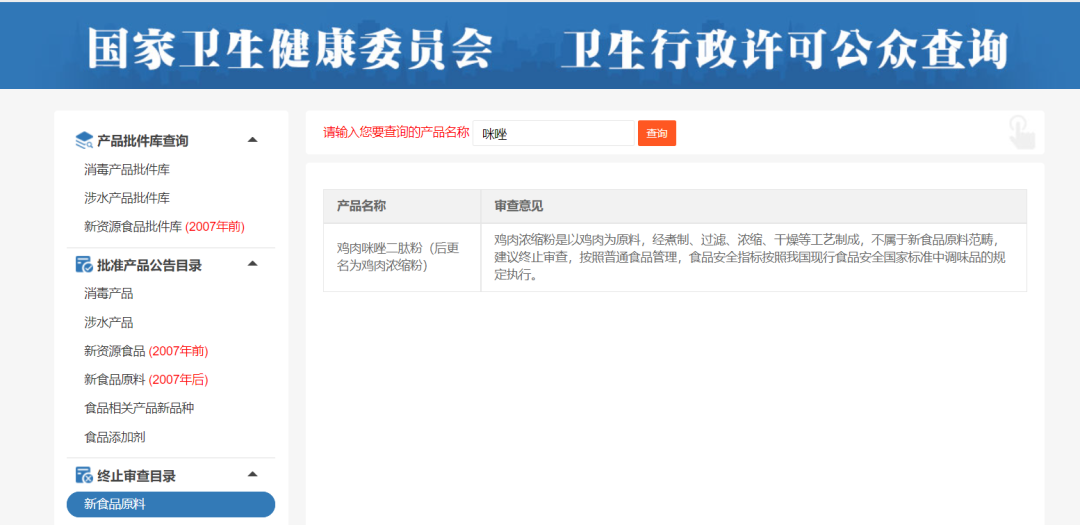Click the 鸡肉咪唑二肽粉 product name cell
1080x525 pixels.
[x=402, y=257]
